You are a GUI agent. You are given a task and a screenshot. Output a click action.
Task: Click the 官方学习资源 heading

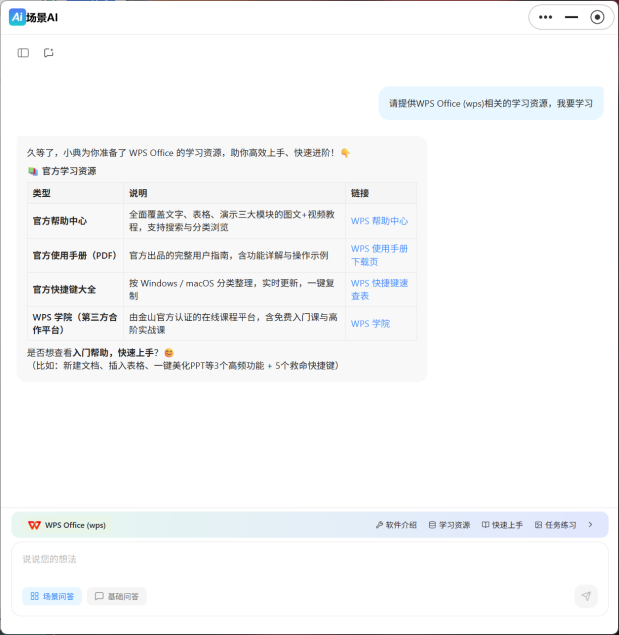(x=62, y=171)
